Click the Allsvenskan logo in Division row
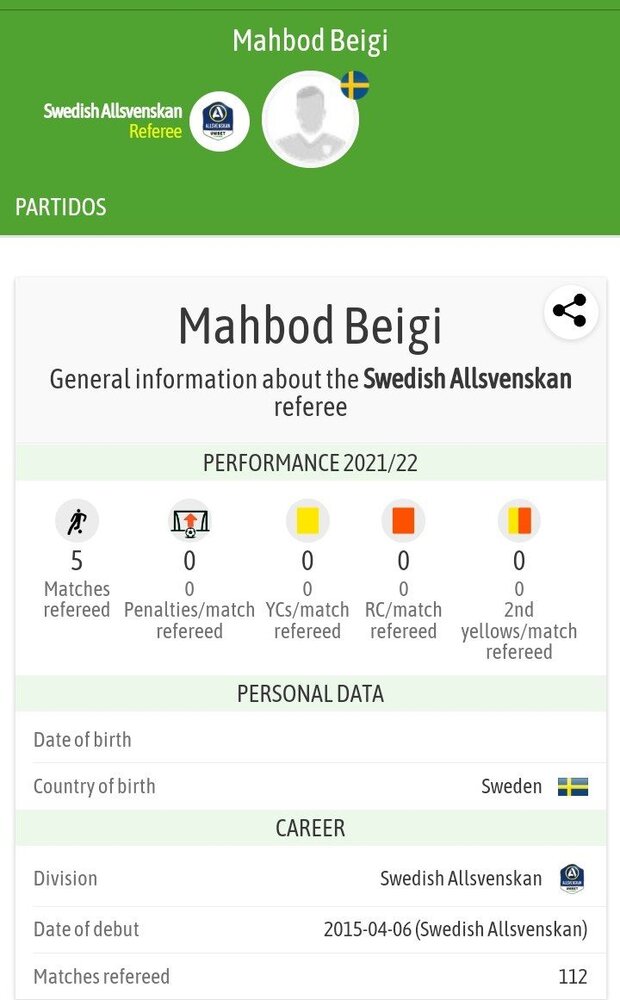620x1000 pixels. (572, 878)
